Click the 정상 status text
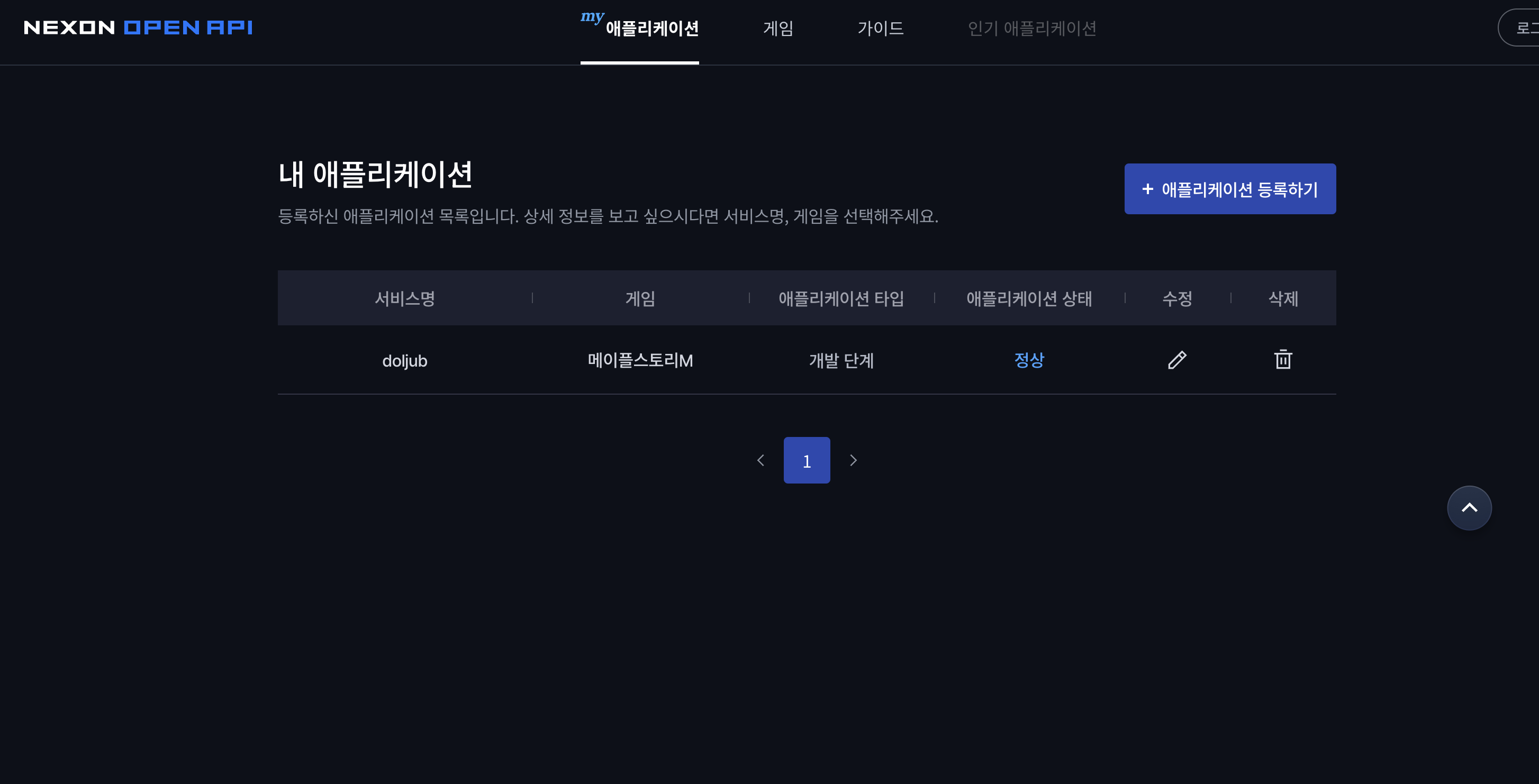 point(1029,360)
